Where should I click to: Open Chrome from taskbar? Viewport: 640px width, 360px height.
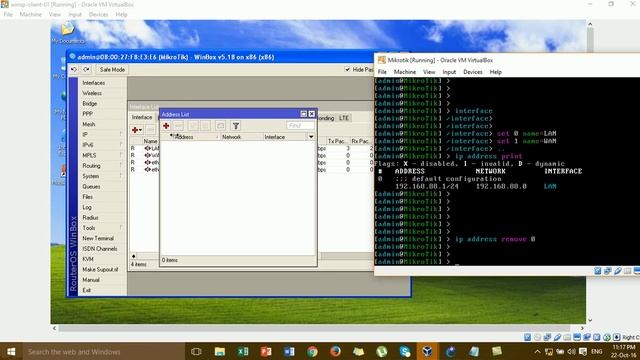coord(312,351)
